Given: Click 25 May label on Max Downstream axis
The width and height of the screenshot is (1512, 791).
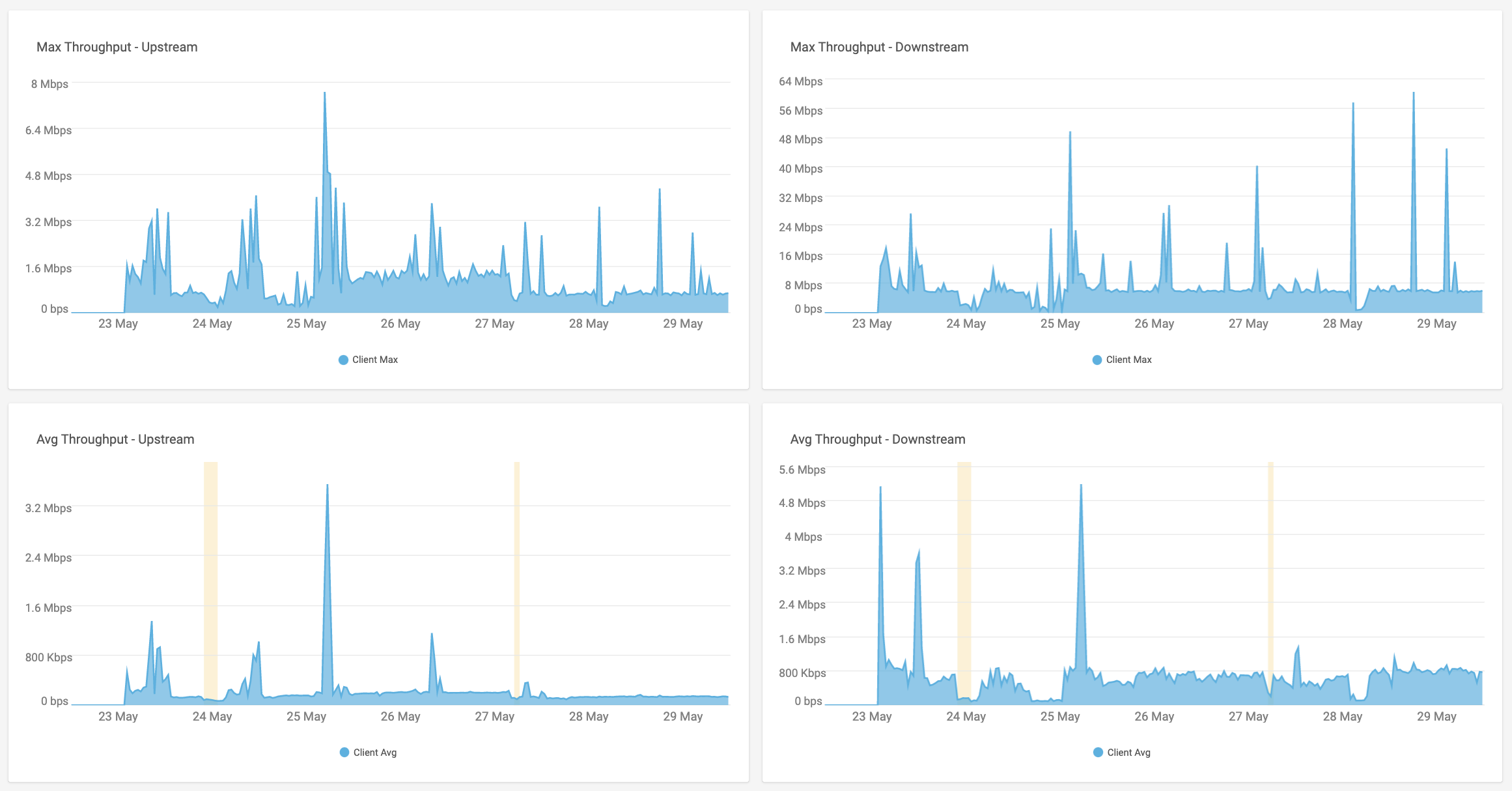Looking at the screenshot, I should pos(1060,323).
